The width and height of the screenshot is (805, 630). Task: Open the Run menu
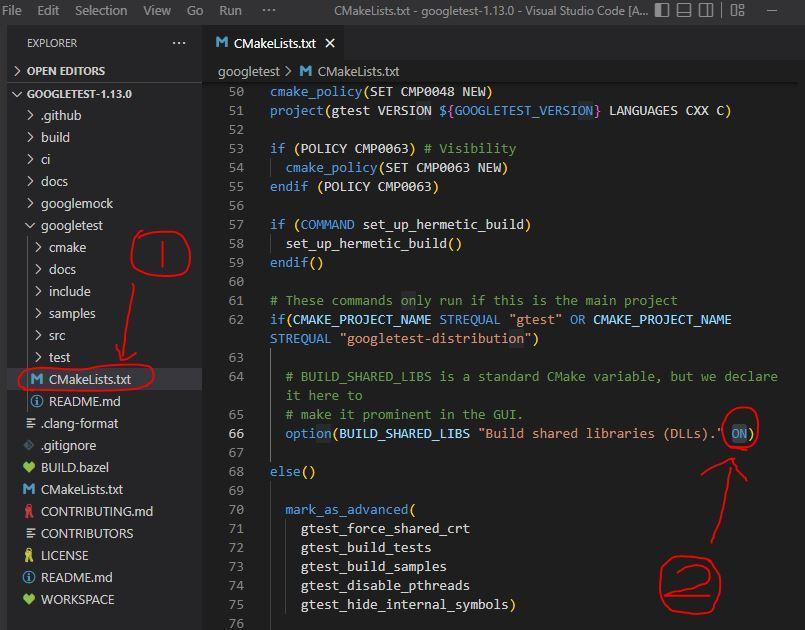(230, 10)
